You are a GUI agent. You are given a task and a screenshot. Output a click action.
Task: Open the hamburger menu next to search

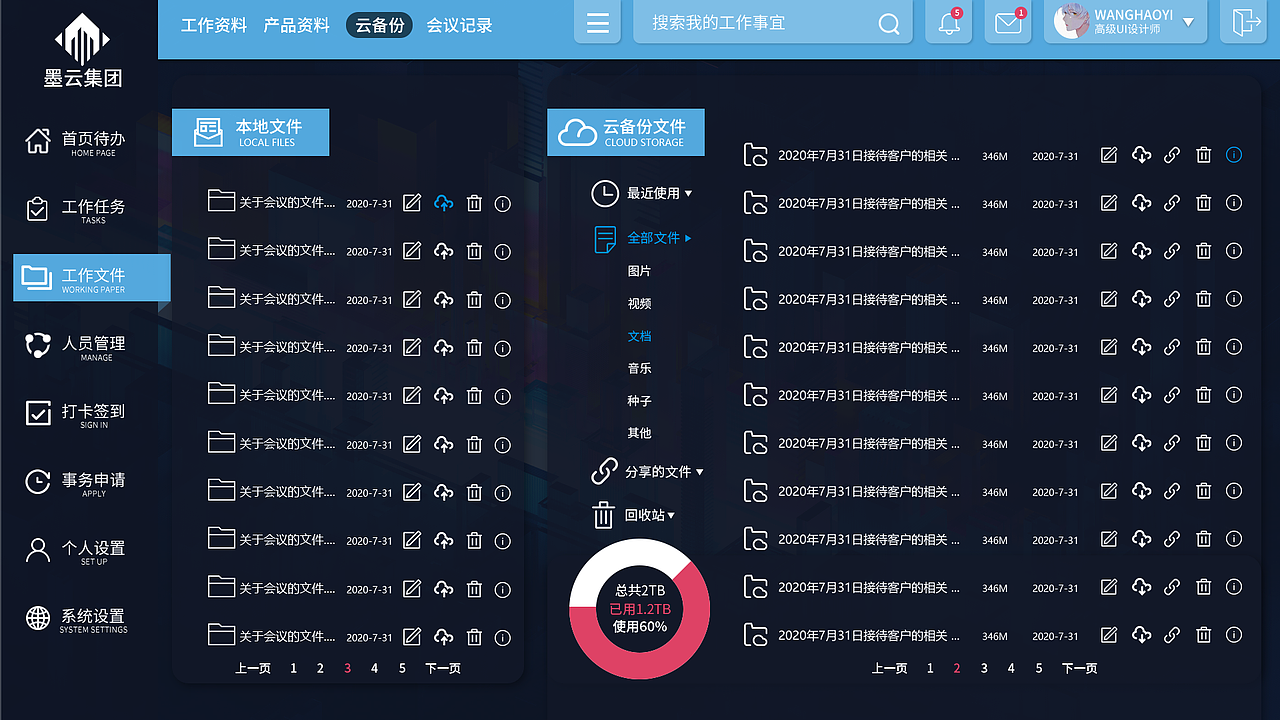click(597, 22)
